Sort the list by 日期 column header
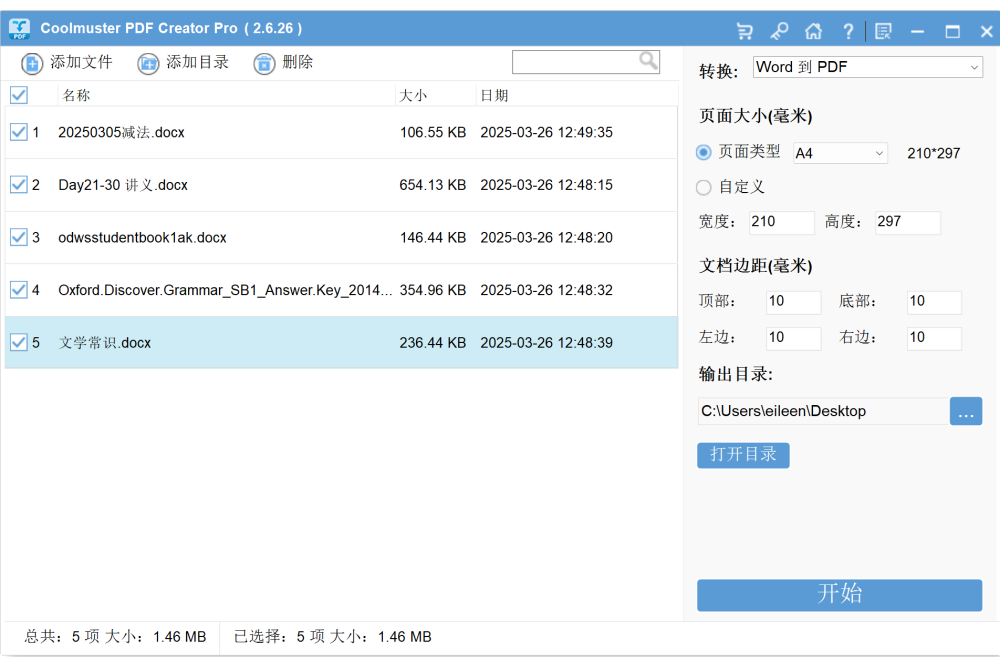 click(495, 96)
